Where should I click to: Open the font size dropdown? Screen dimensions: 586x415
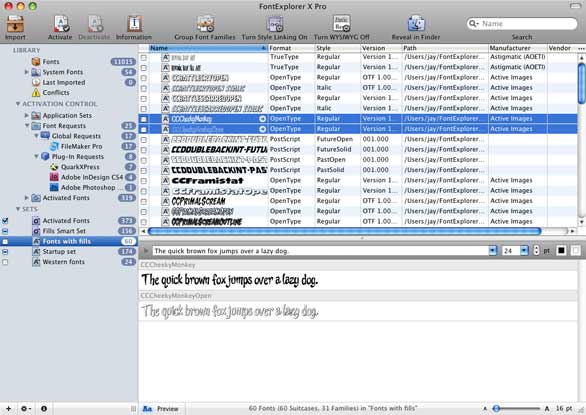[x=524, y=251]
